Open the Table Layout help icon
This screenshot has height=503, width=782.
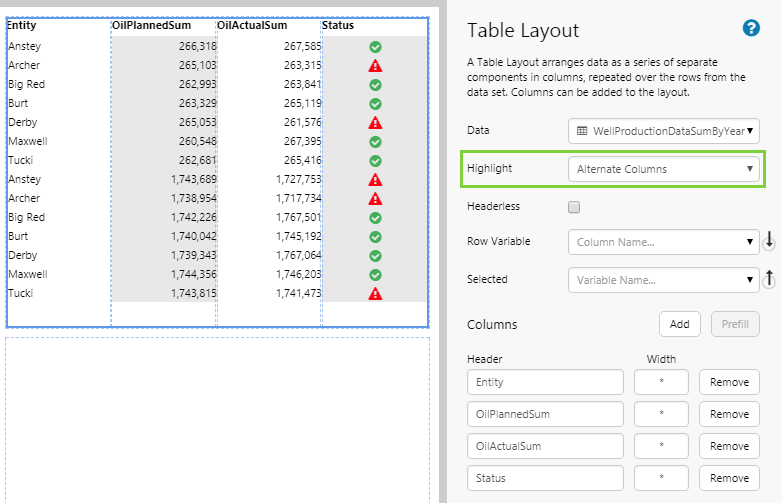(x=751, y=28)
